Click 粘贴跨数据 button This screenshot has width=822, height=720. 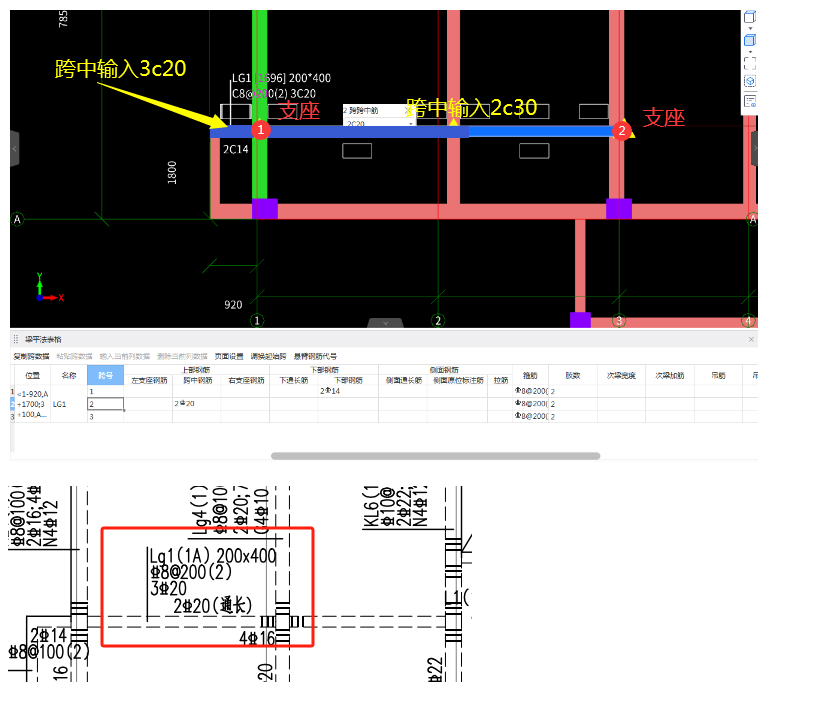click(x=74, y=357)
